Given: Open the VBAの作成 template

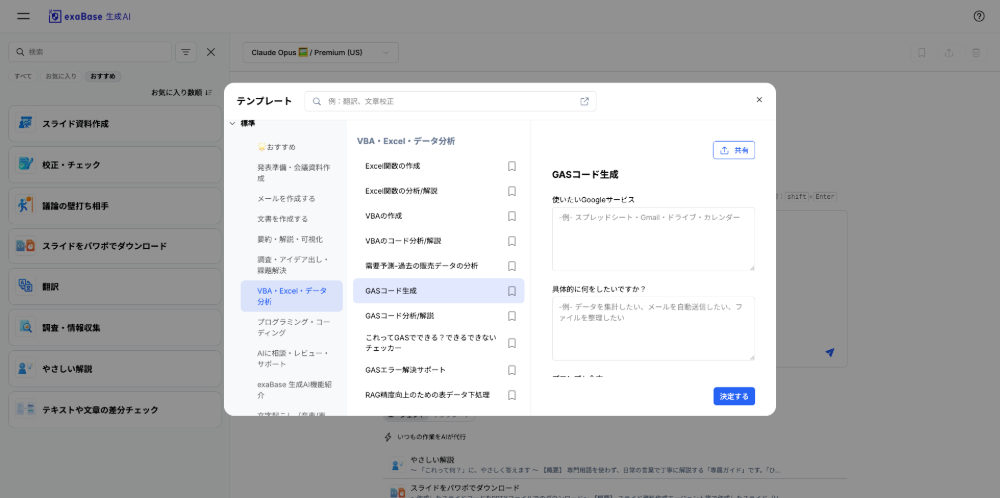Looking at the screenshot, I should pos(439,216).
